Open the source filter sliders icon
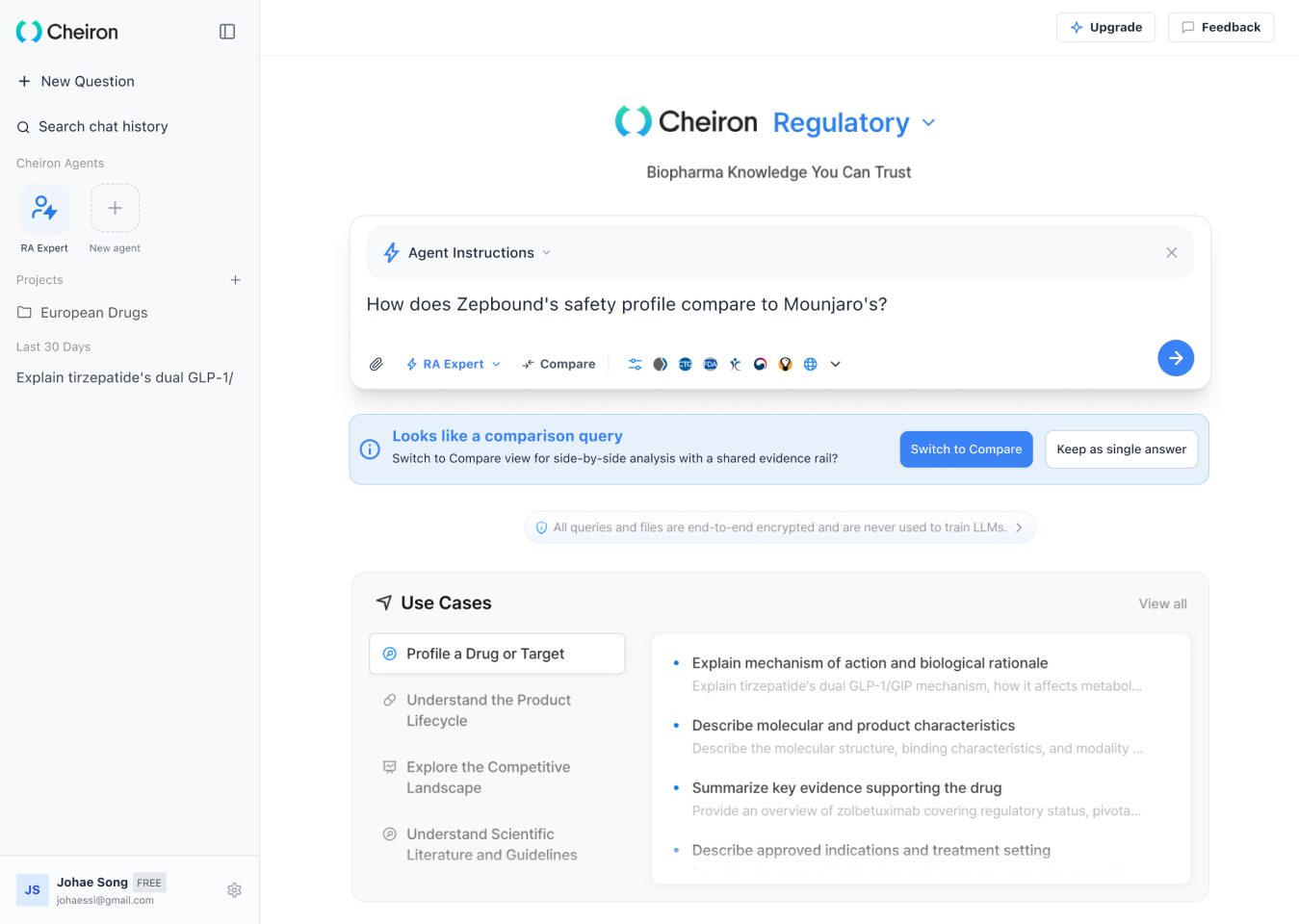 [636, 364]
